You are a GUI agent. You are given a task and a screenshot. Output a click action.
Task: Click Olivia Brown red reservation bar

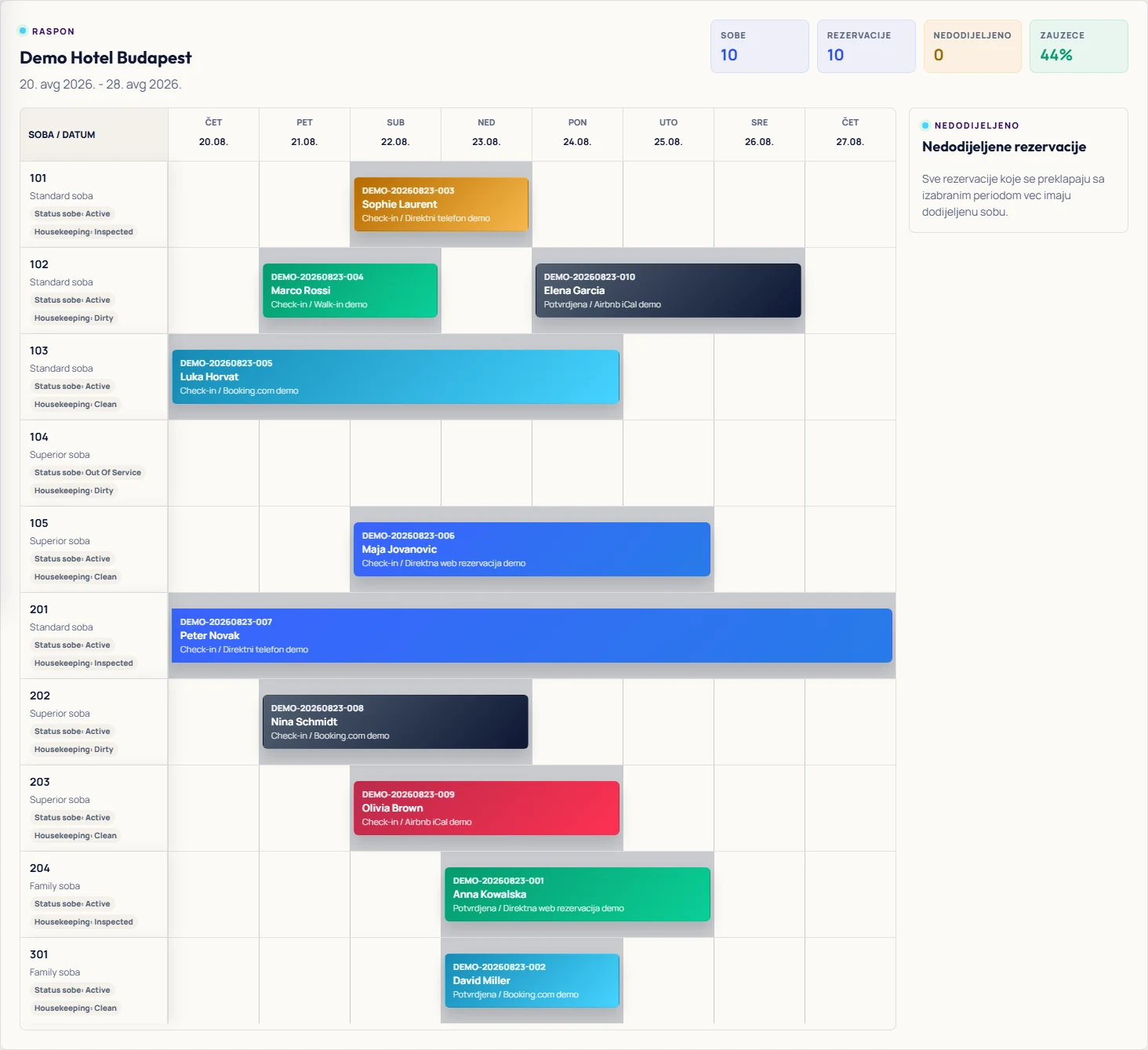(x=486, y=808)
